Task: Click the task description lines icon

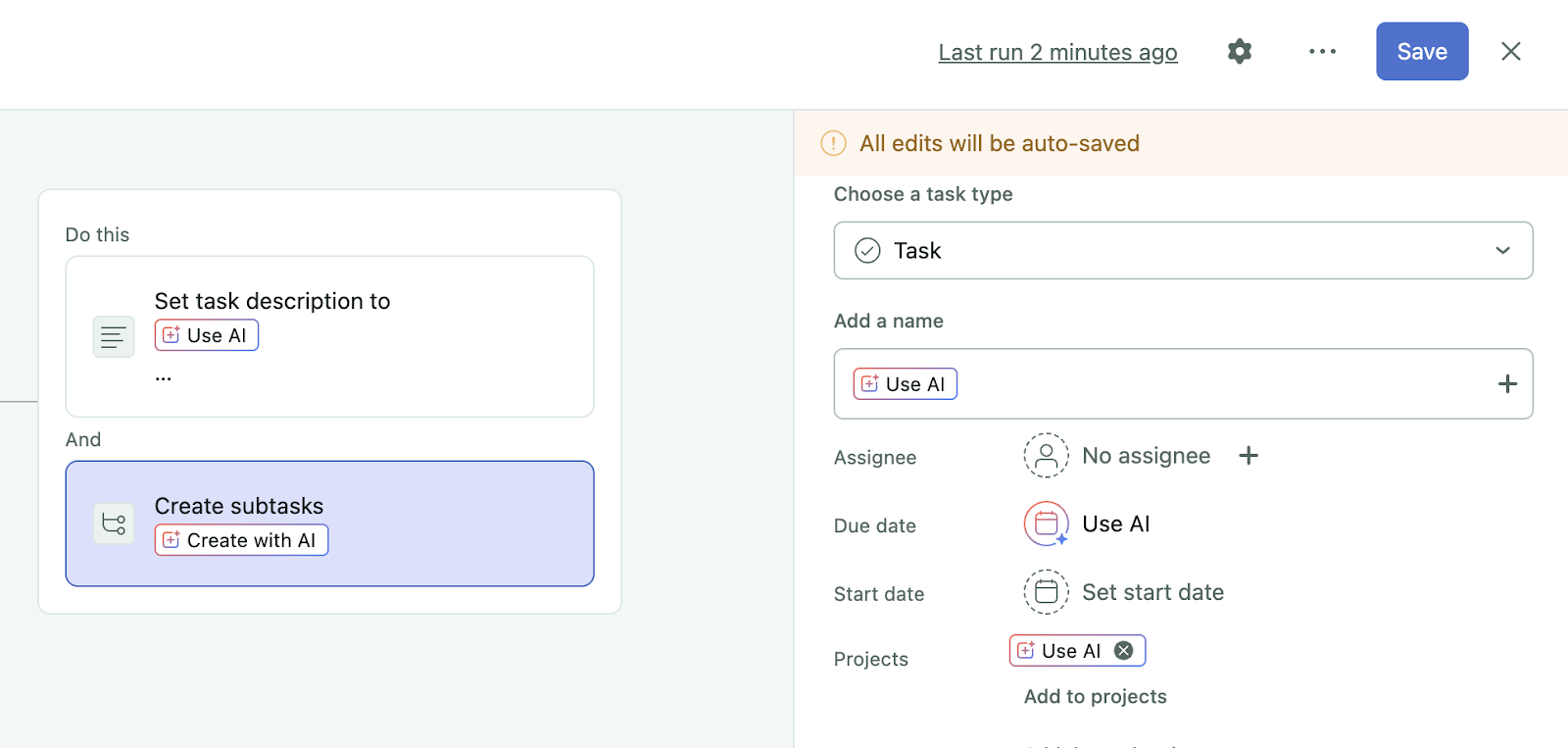Action: coord(114,337)
